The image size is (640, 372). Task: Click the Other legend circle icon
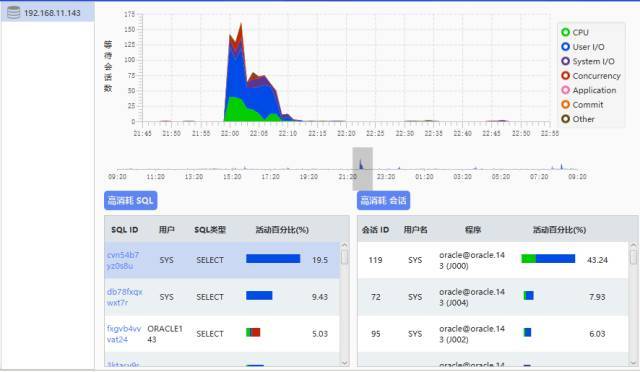565,119
